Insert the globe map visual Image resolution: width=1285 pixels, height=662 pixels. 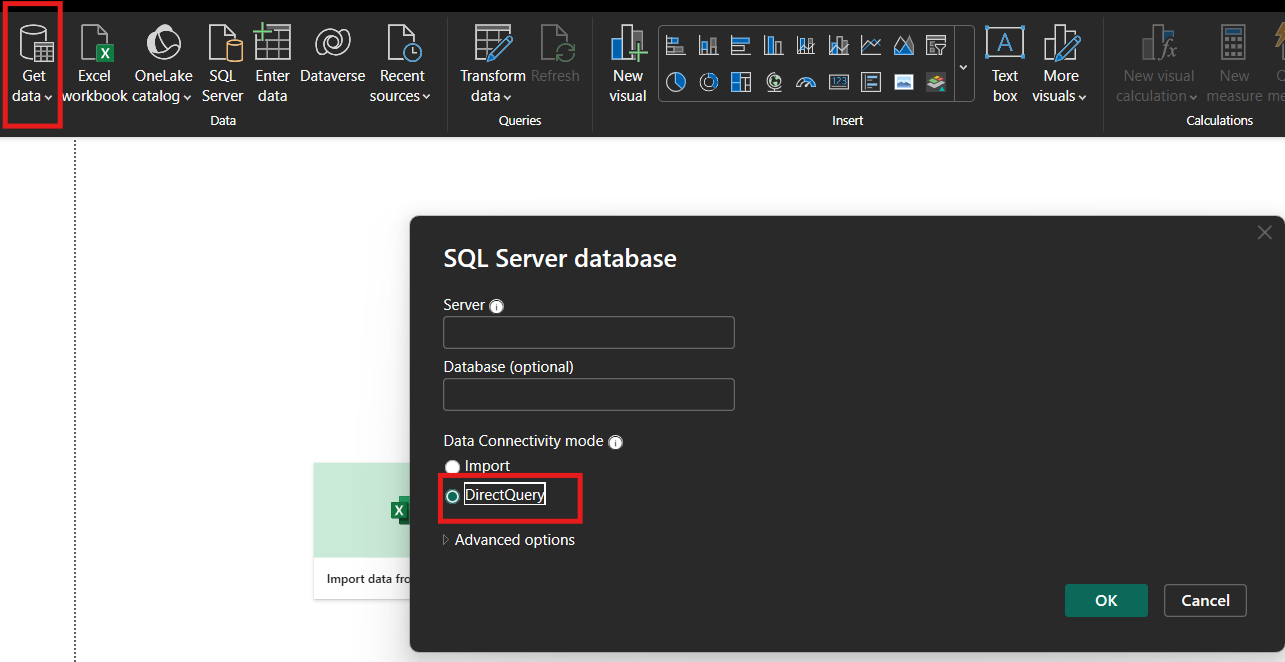(x=774, y=82)
